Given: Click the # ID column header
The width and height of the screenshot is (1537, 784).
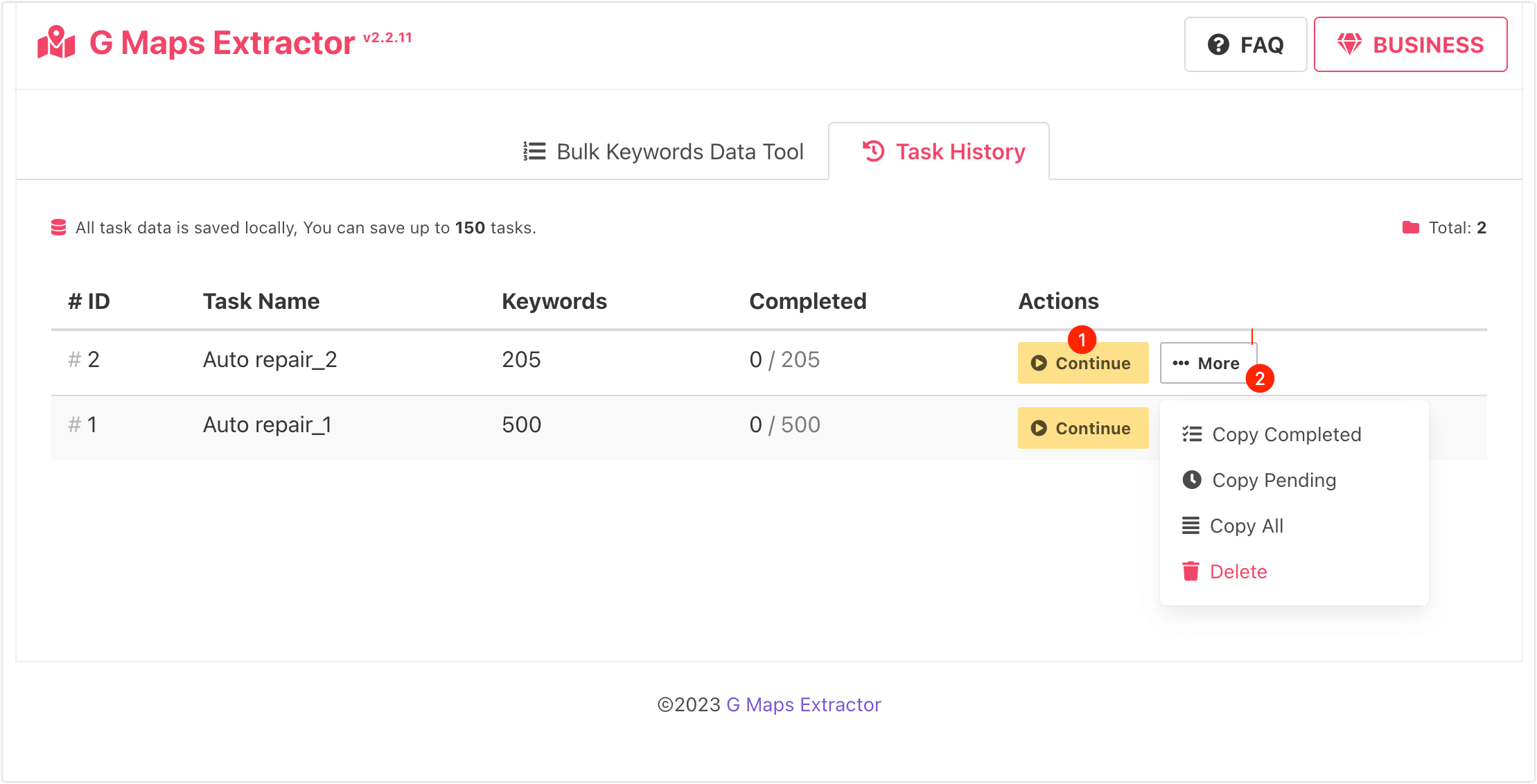Looking at the screenshot, I should 89,301.
